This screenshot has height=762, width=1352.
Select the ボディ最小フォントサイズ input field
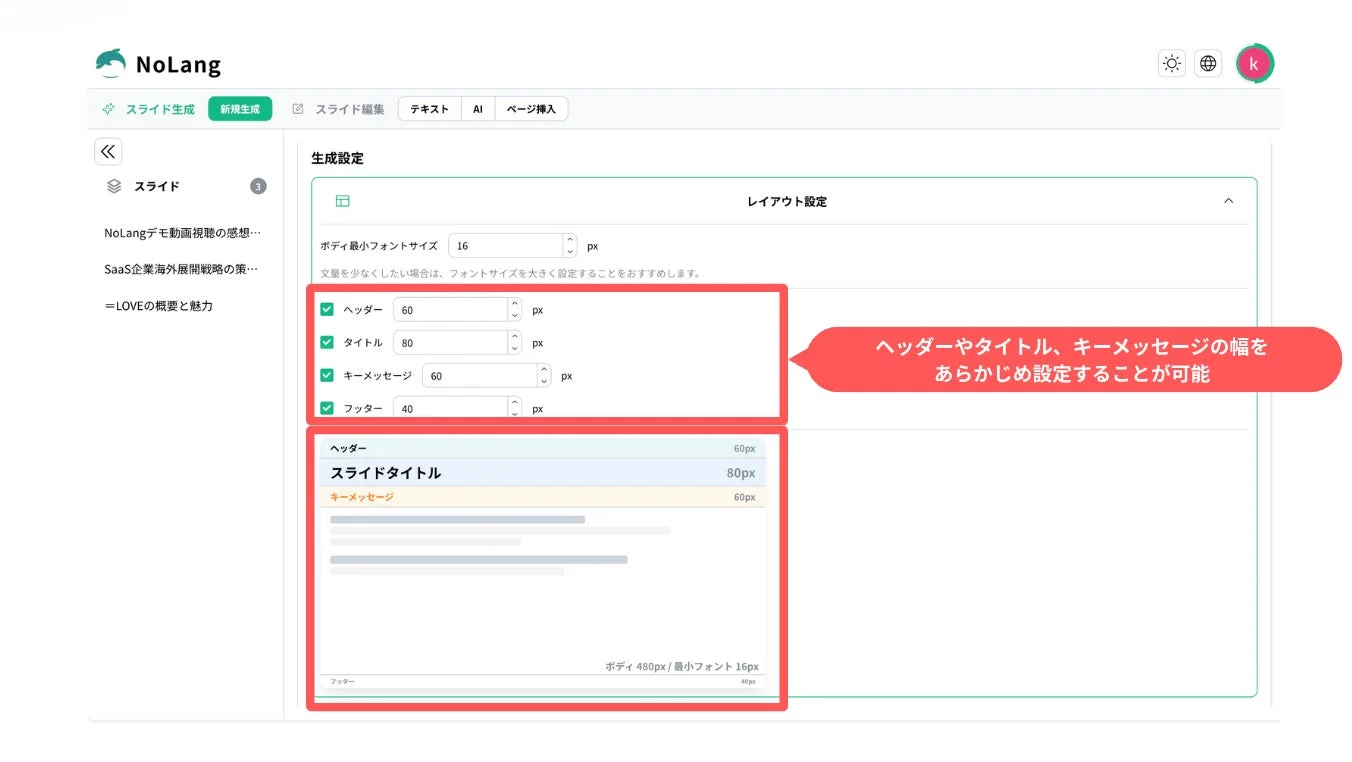pos(505,245)
